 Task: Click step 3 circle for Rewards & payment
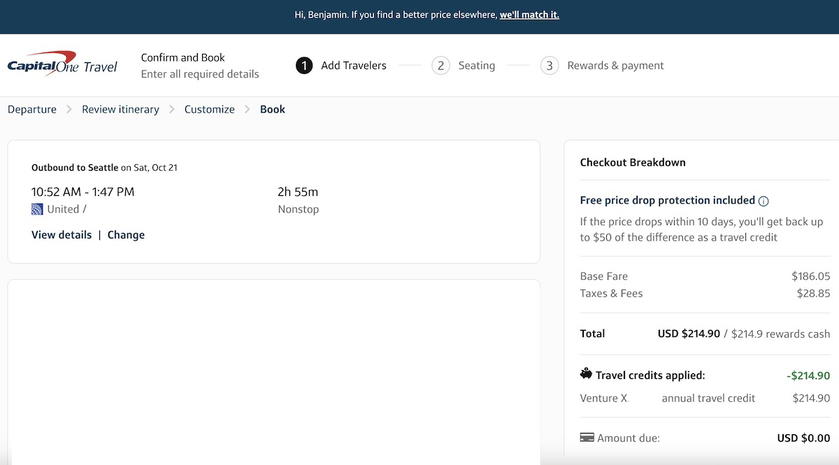(549, 66)
